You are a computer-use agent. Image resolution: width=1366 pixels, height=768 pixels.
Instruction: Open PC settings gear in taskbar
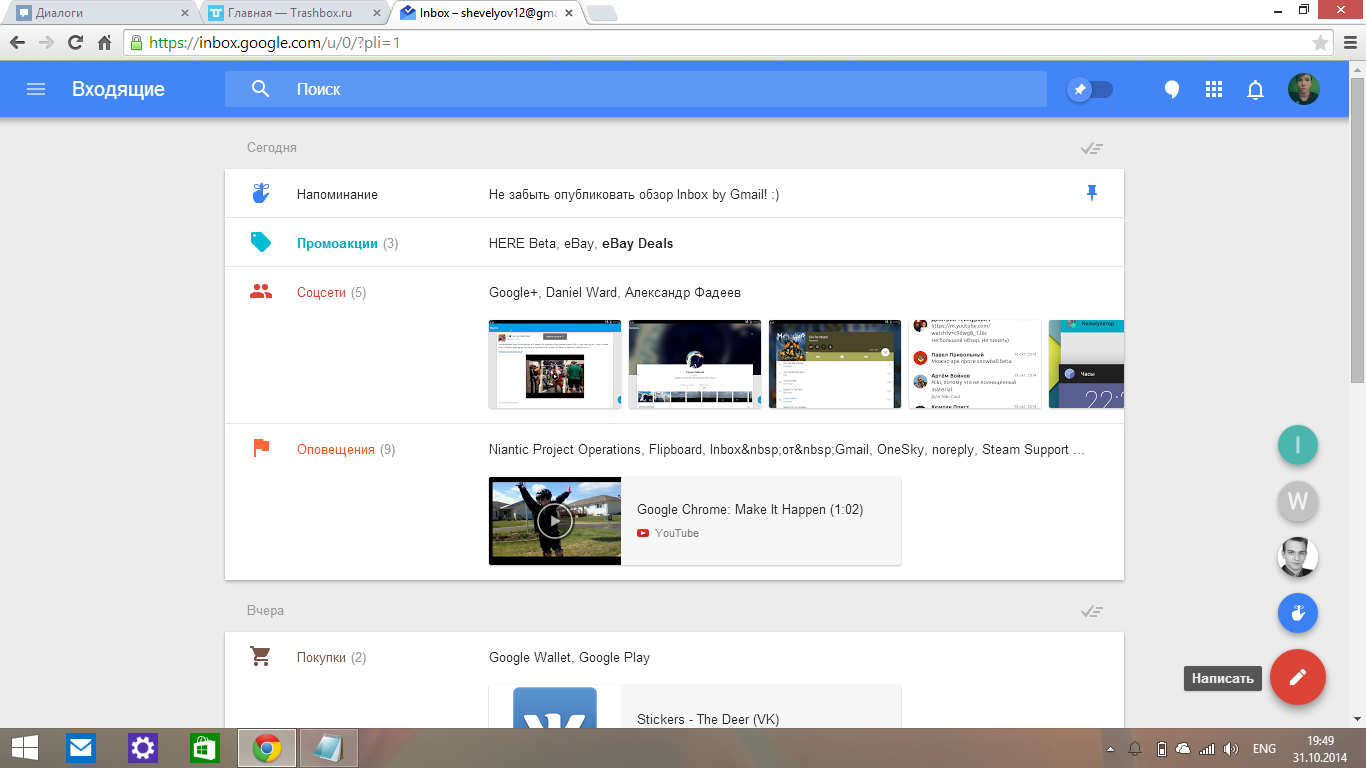(143, 748)
